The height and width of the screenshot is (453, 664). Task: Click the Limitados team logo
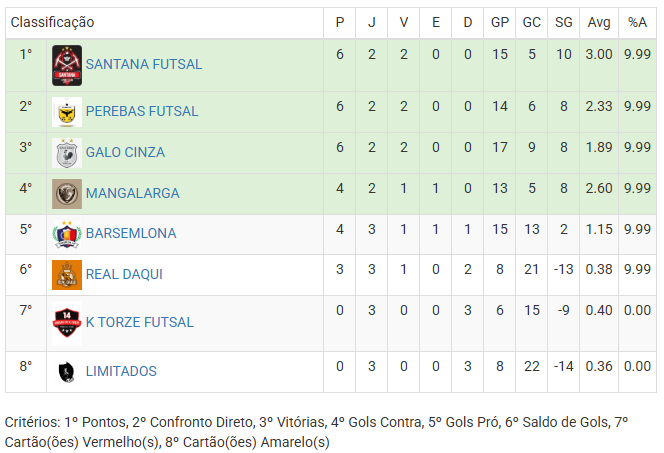click(x=67, y=372)
